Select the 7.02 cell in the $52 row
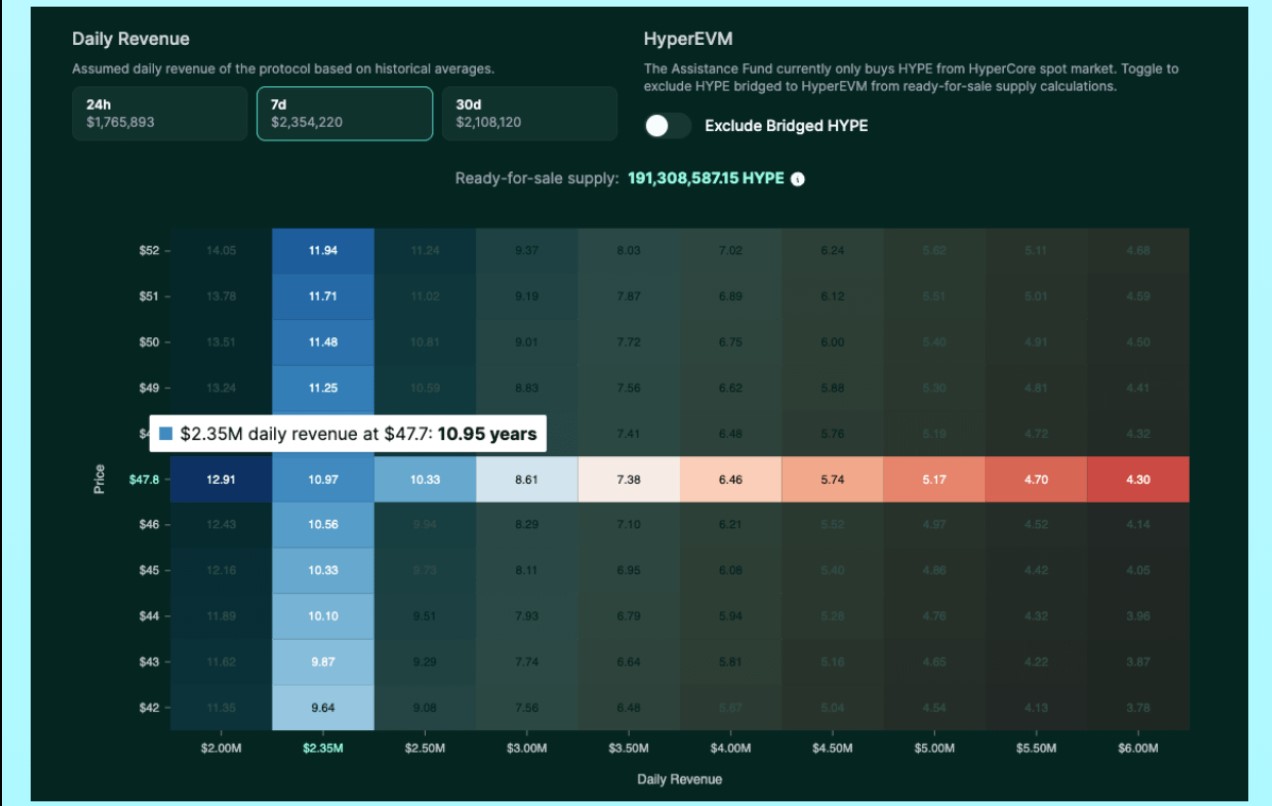 click(x=731, y=251)
